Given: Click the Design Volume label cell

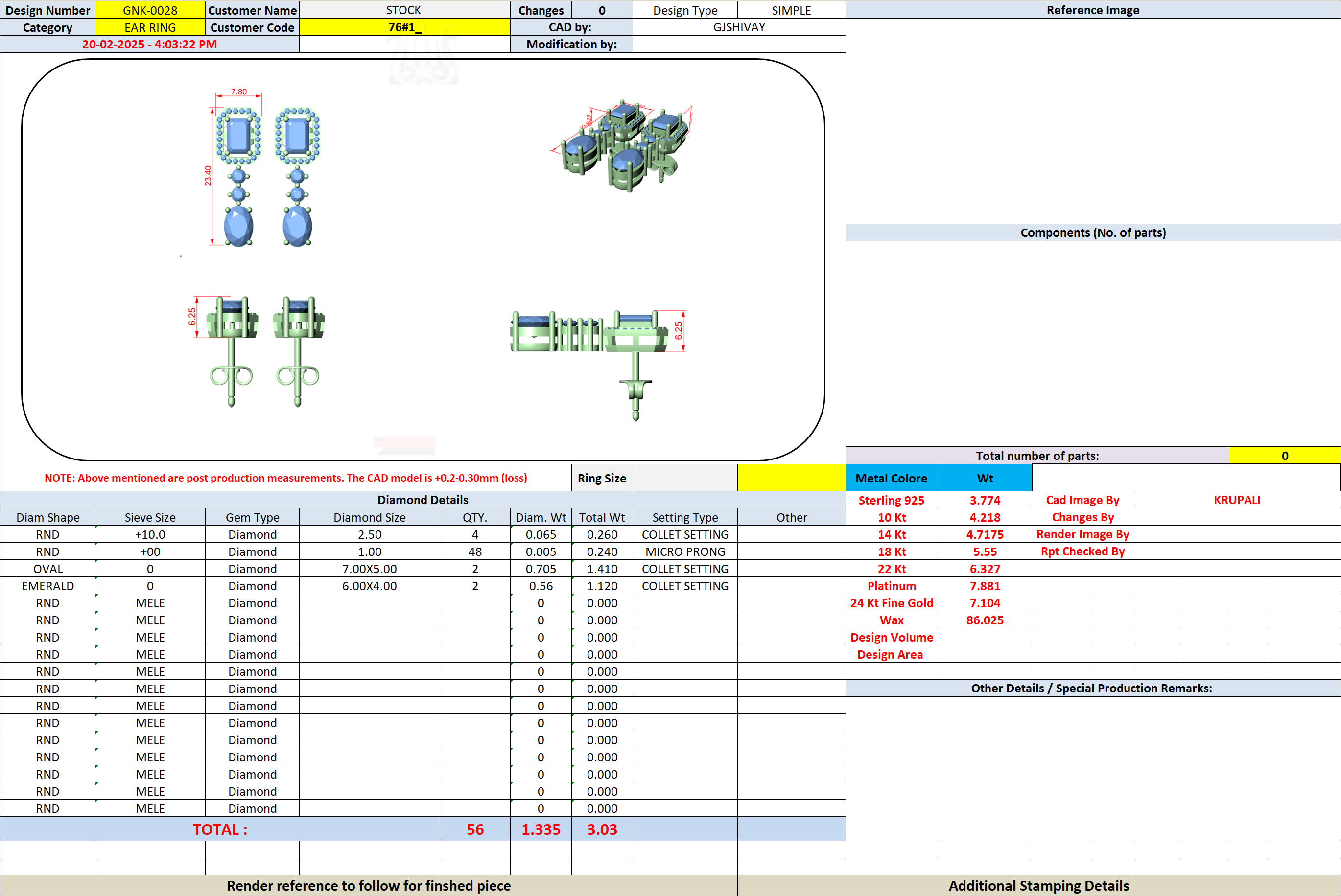Looking at the screenshot, I should [891, 637].
